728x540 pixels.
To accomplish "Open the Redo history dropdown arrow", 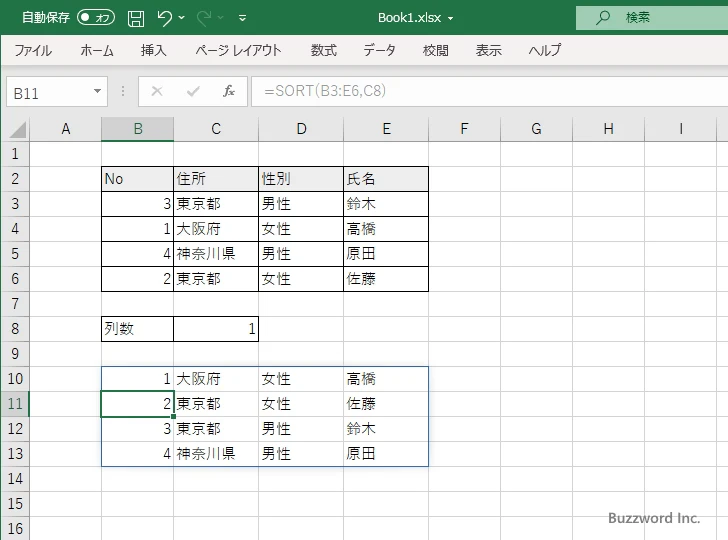I will point(221,18).
